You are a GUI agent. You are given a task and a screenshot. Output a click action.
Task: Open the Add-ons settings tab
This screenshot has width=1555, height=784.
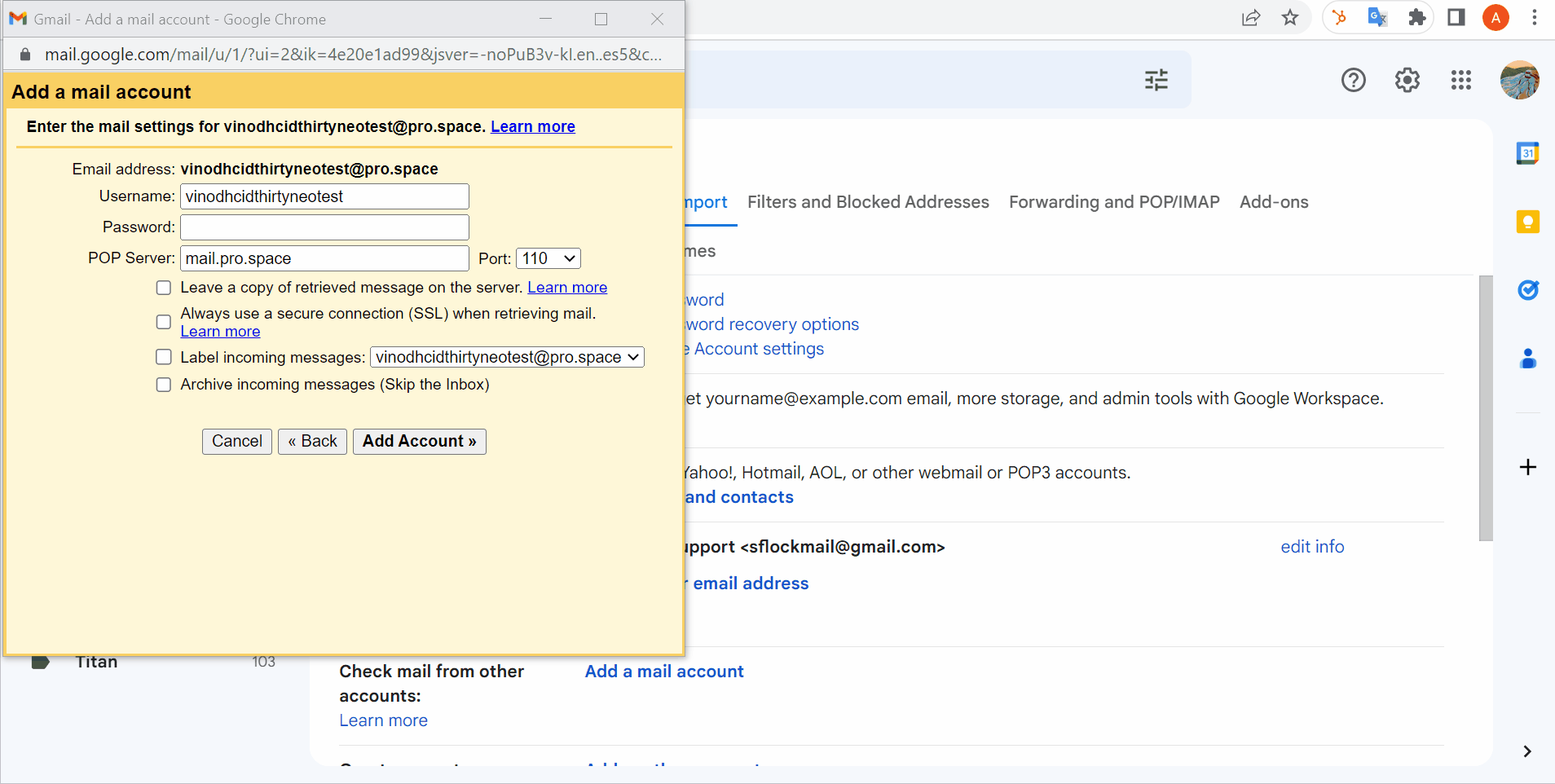(1274, 201)
